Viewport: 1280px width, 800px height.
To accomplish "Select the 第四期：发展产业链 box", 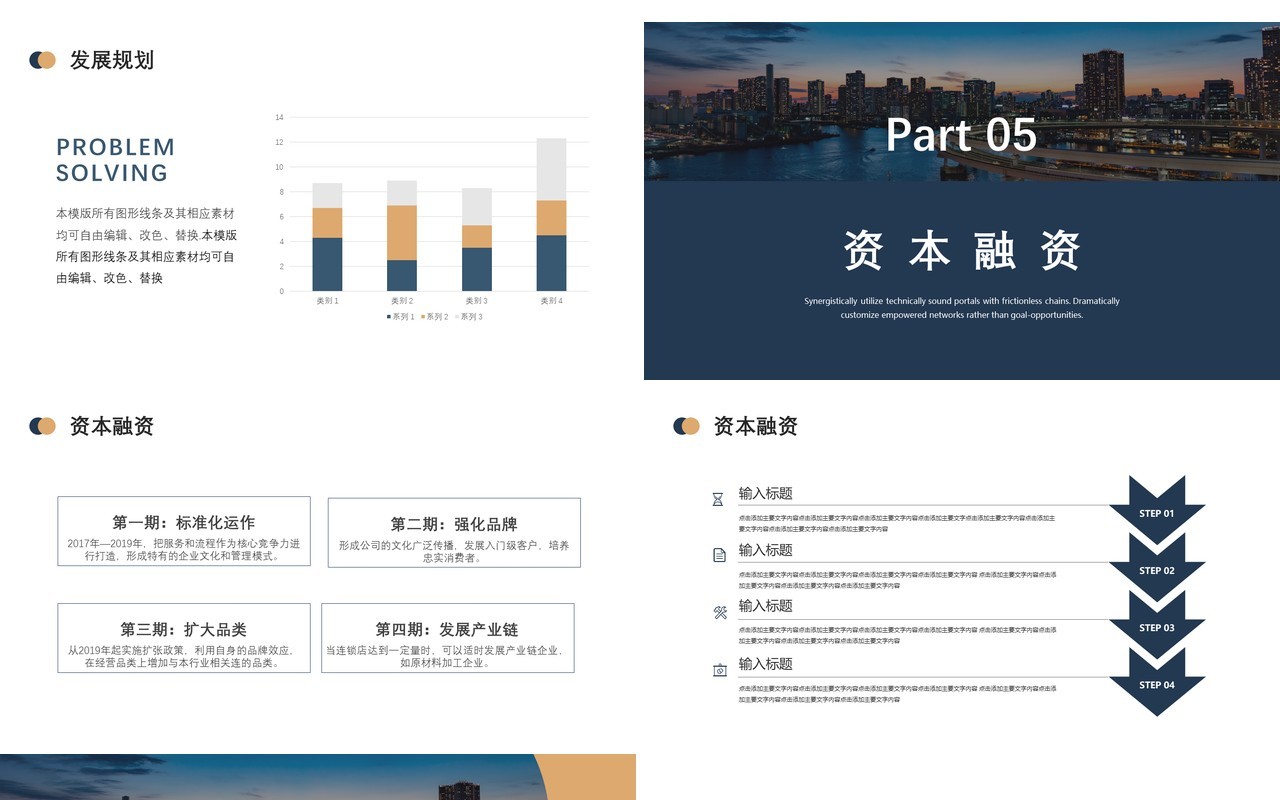I will [447, 638].
